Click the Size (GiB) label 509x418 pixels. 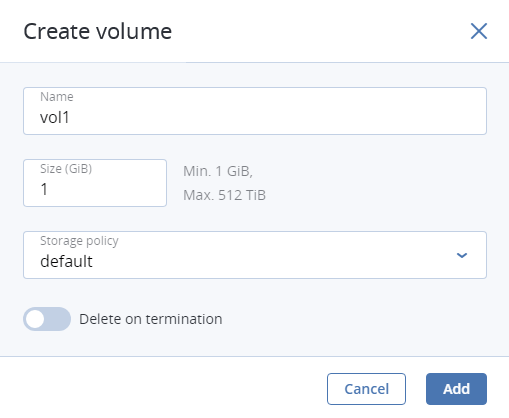coord(66,169)
